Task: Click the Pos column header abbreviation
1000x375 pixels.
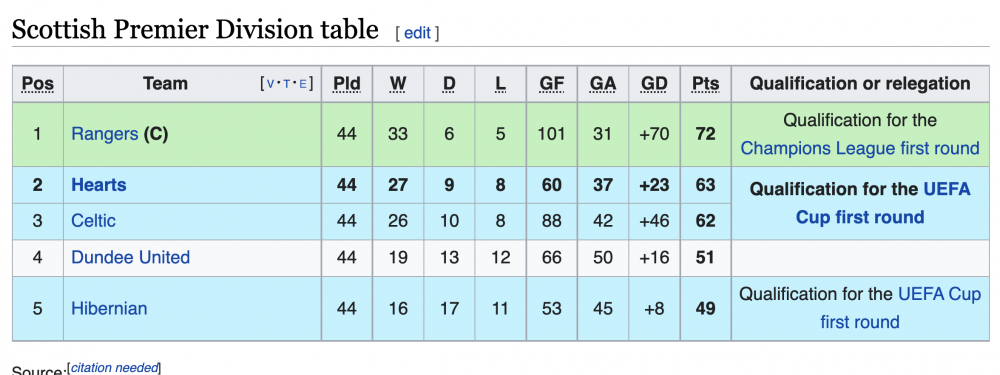Action: [x=38, y=84]
